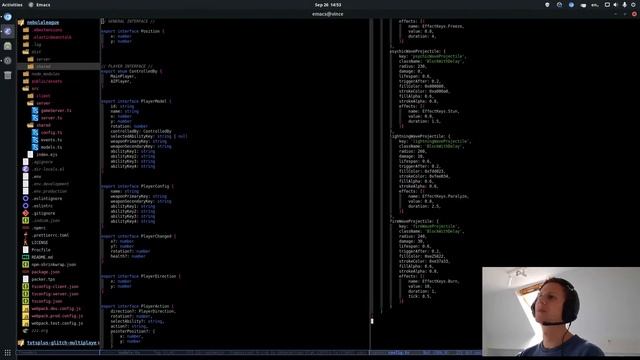Click the 'export enum ControlledBy' line
The height and width of the screenshot is (360, 640).
coord(131,71)
